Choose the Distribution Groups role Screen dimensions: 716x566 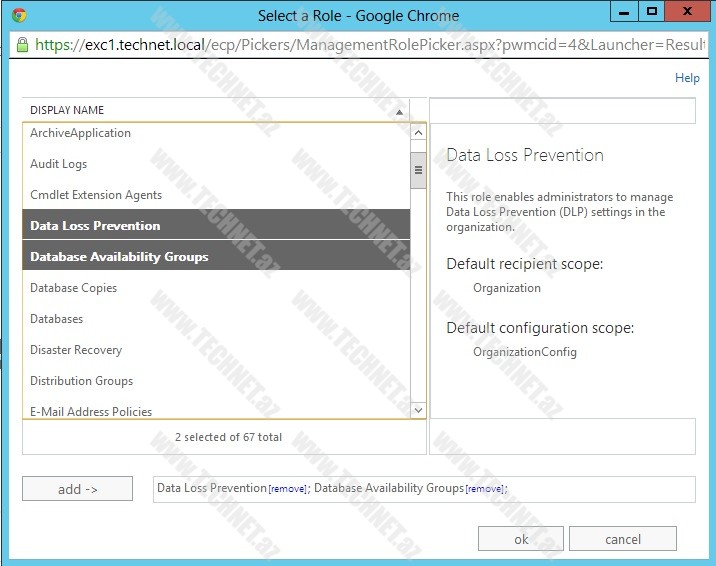click(x=81, y=381)
